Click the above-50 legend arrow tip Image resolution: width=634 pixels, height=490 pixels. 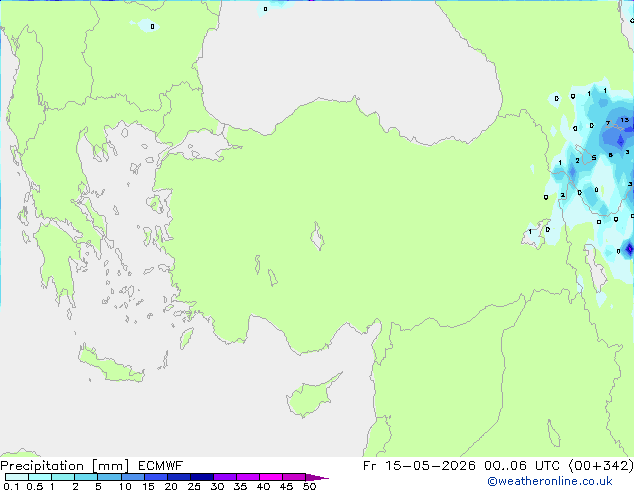pos(317,477)
